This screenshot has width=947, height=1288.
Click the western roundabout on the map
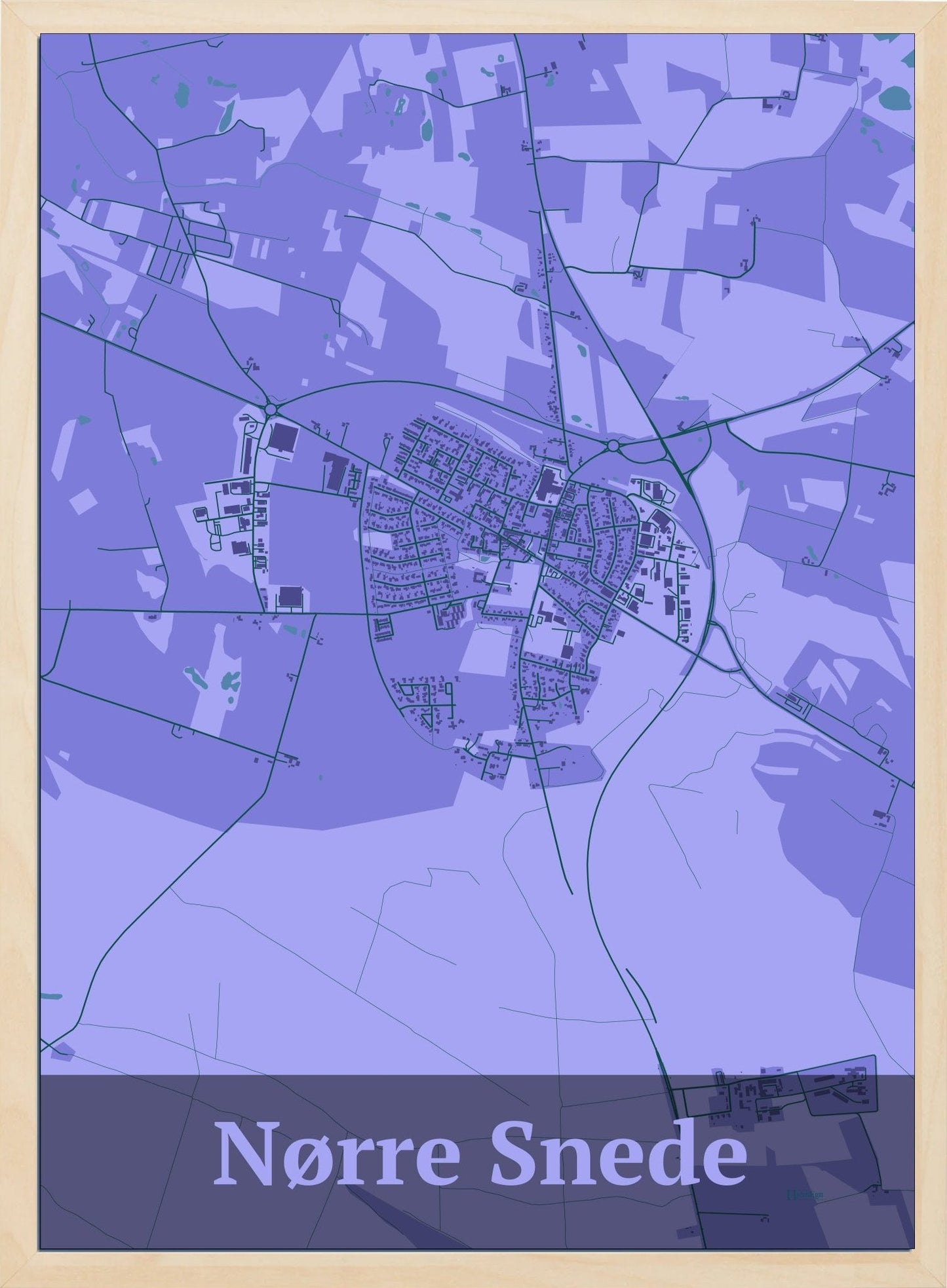coord(271,410)
